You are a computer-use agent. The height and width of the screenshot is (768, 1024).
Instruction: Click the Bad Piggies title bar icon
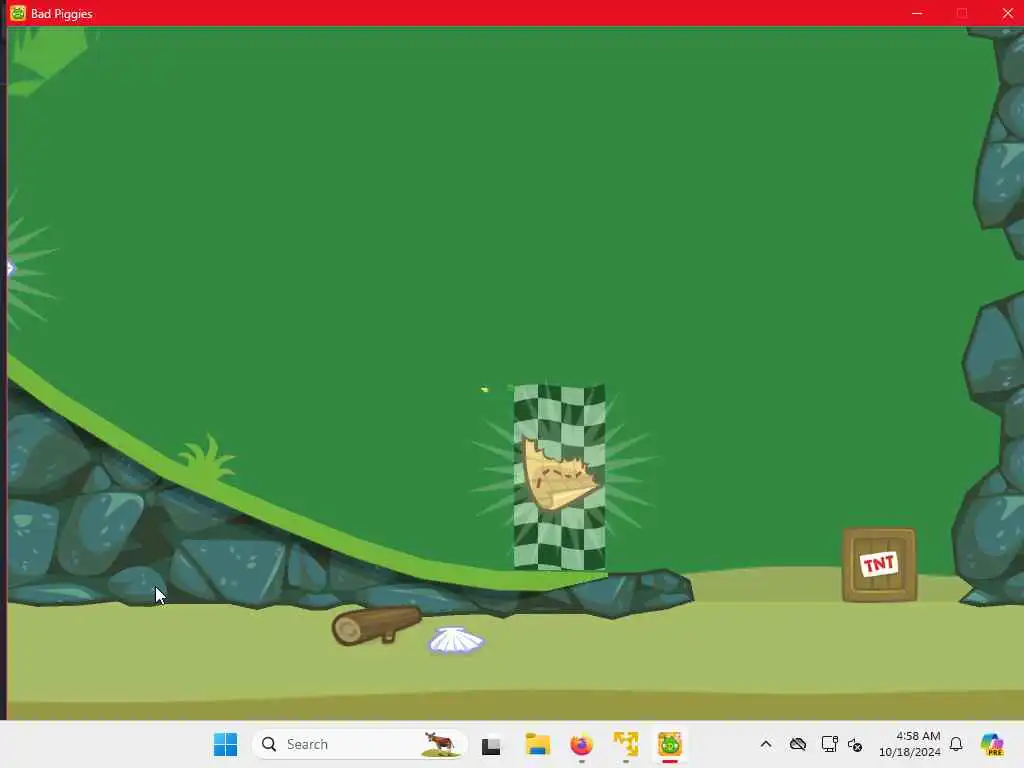(x=18, y=13)
